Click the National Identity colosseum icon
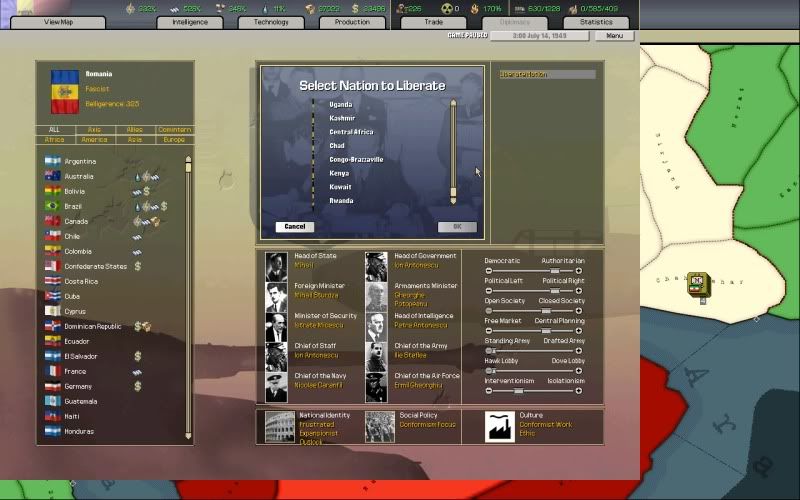 pos(280,427)
